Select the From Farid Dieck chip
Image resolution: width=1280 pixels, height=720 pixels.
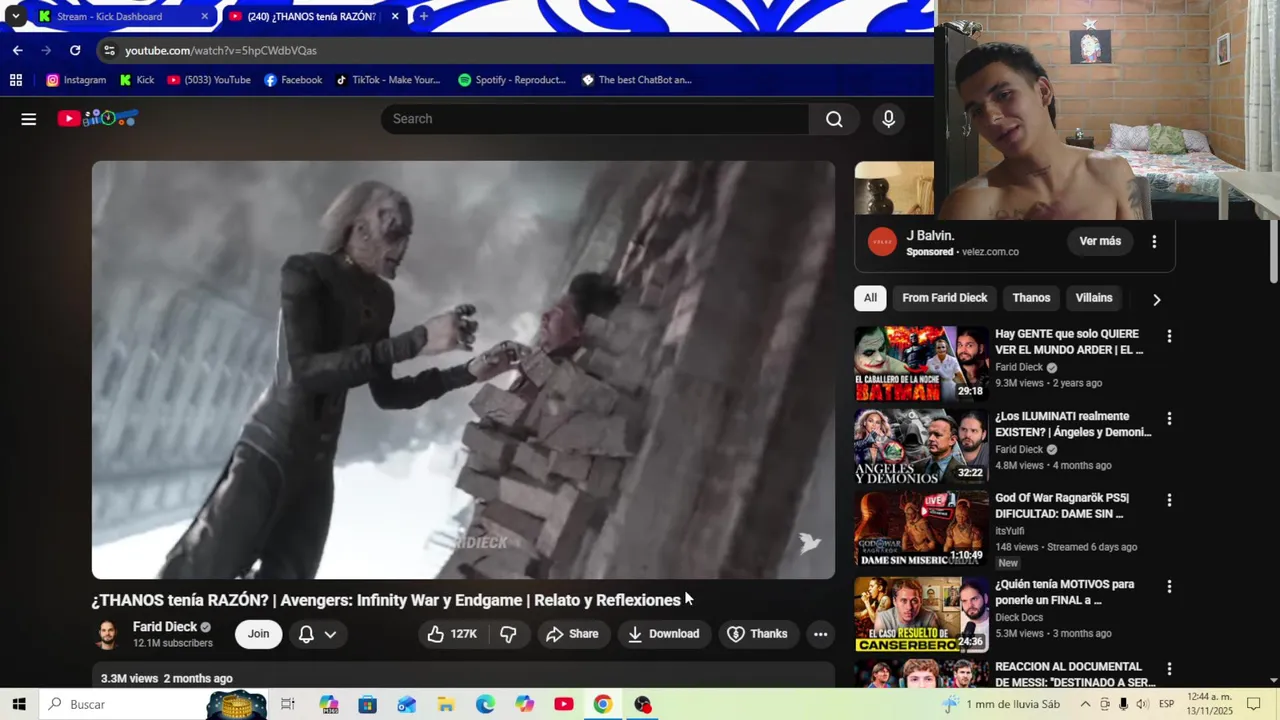click(x=944, y=298)
